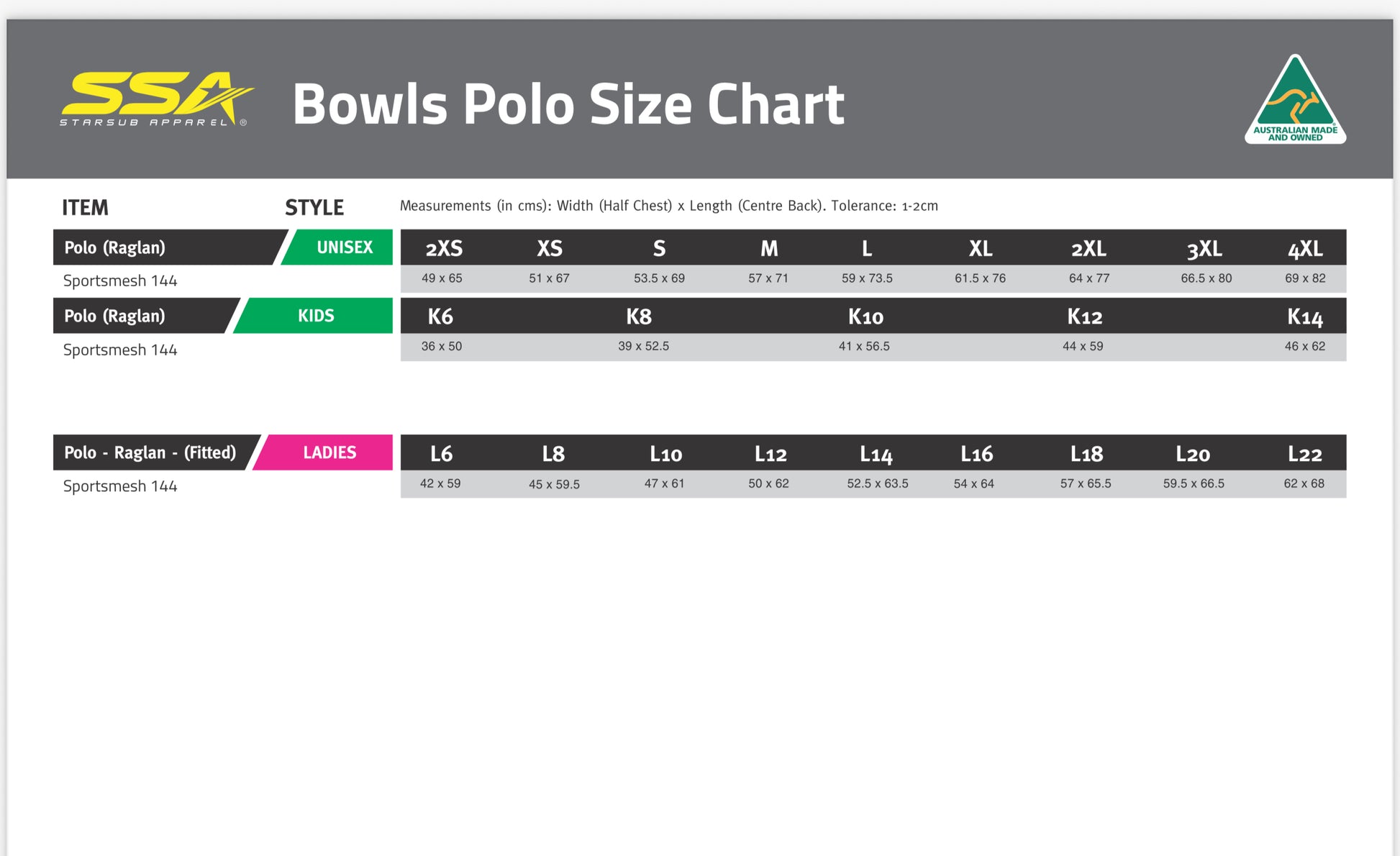The height and width of the screenshot is (856, 1400).
Task: Click the 2XS size header
Action: point(444,249)
